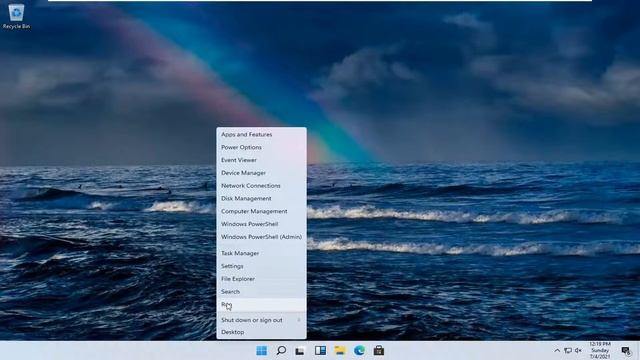Choose Desktop in the context menu
The width and height of the screenshot is (640, 360).
(261, 332)
